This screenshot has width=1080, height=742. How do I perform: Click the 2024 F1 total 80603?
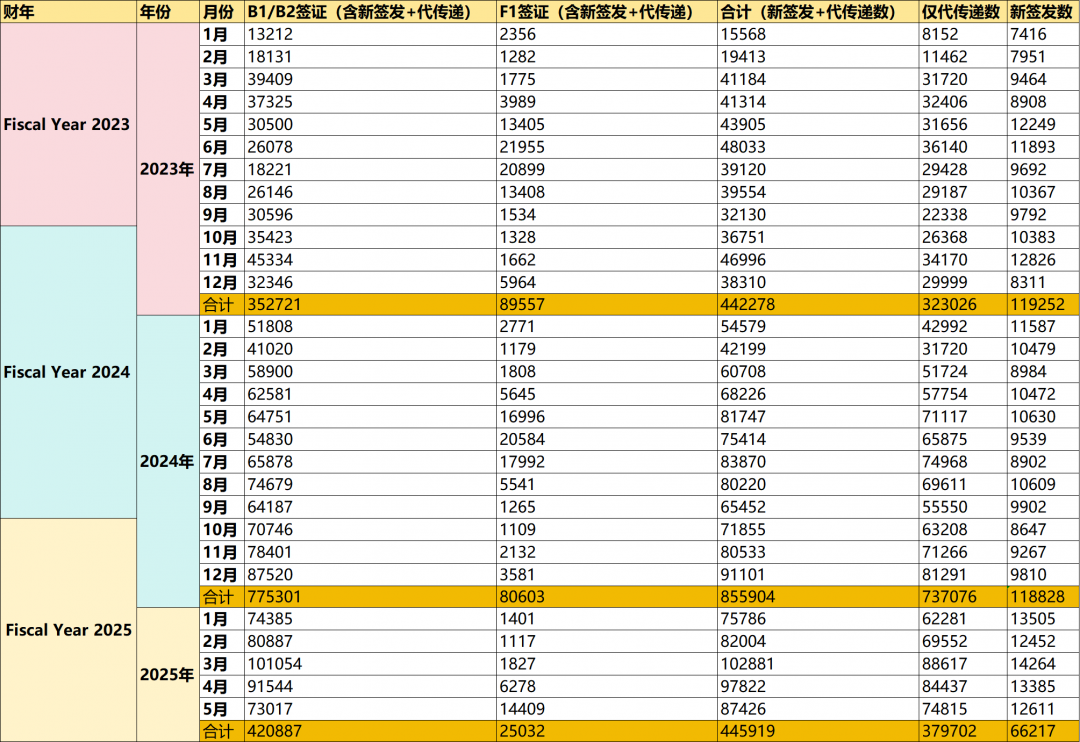tap(523, 597)
